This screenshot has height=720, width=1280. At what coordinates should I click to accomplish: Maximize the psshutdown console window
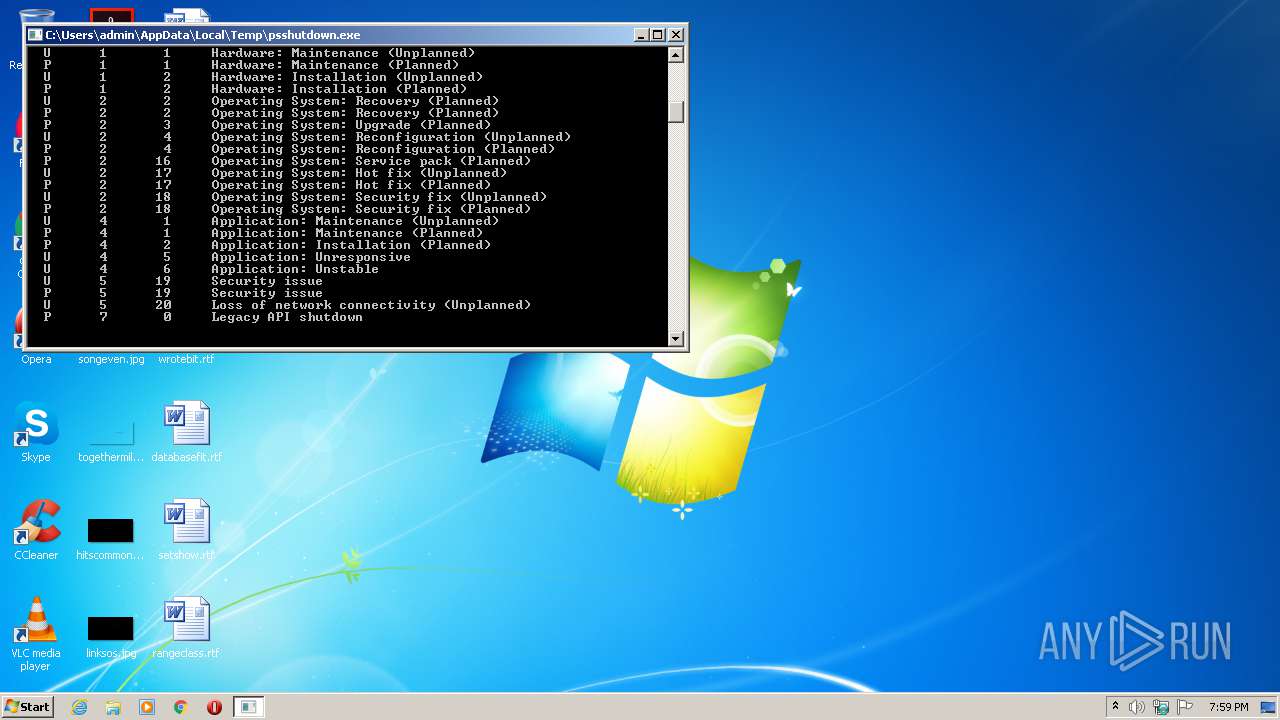(658, 34)
